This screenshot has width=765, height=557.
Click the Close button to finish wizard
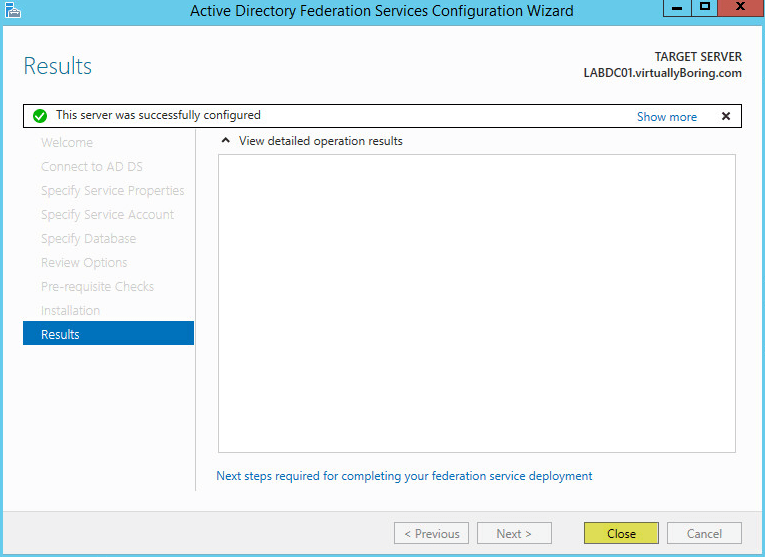(x=621, y=533)
